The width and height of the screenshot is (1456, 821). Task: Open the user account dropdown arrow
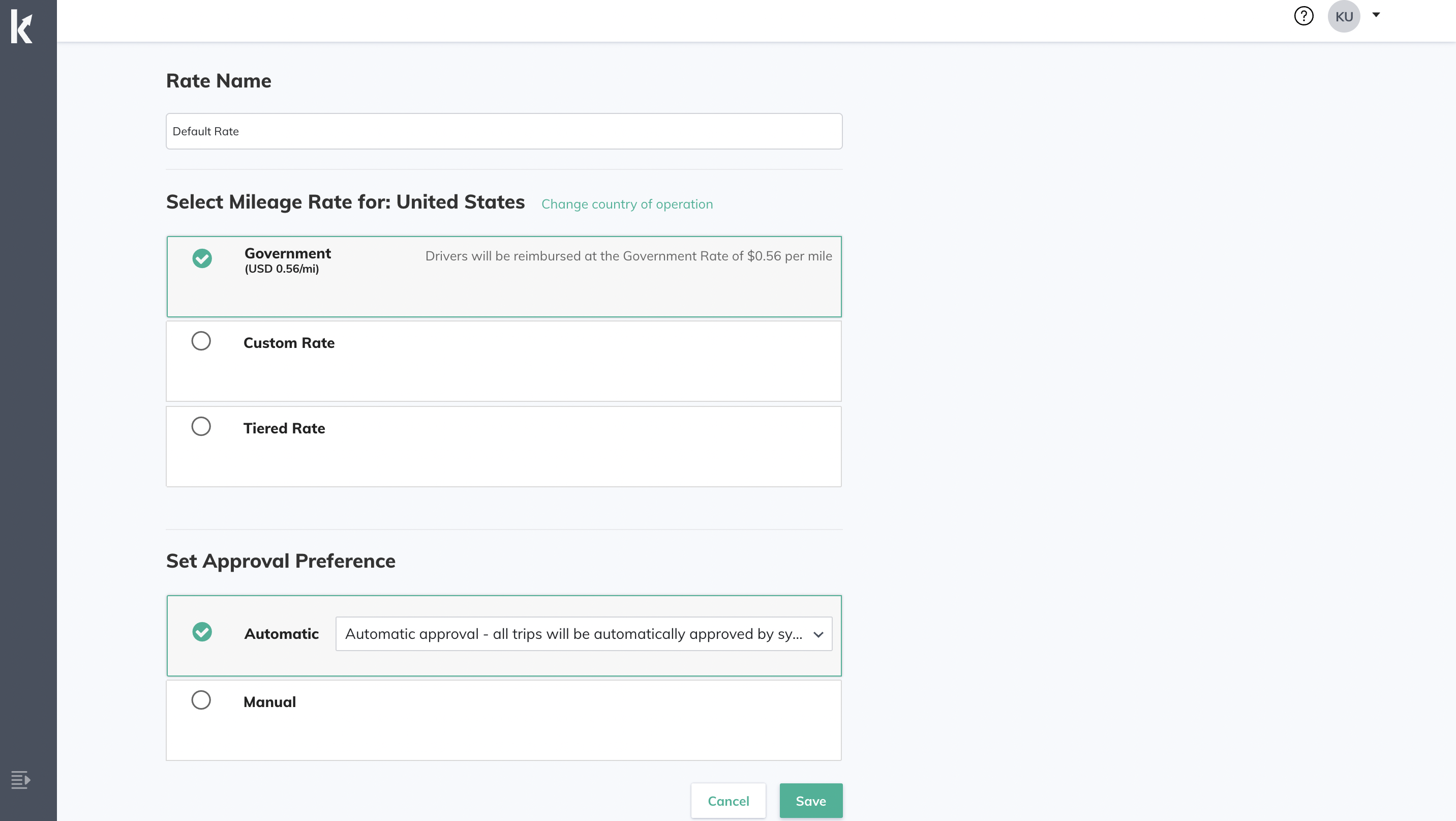pyautogui.click(x=1376, y=15)
